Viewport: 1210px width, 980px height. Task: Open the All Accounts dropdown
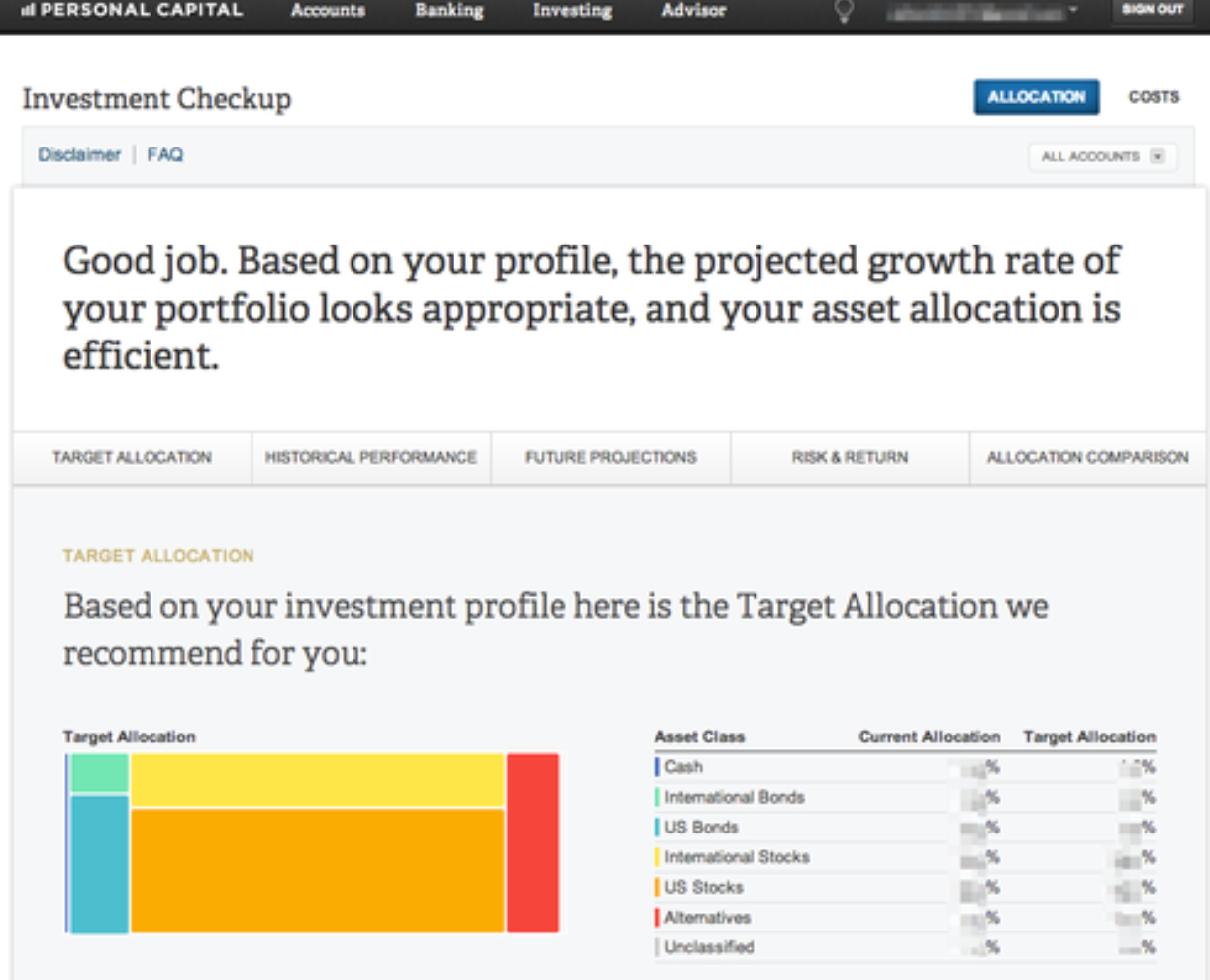(x=1103, y=156)
